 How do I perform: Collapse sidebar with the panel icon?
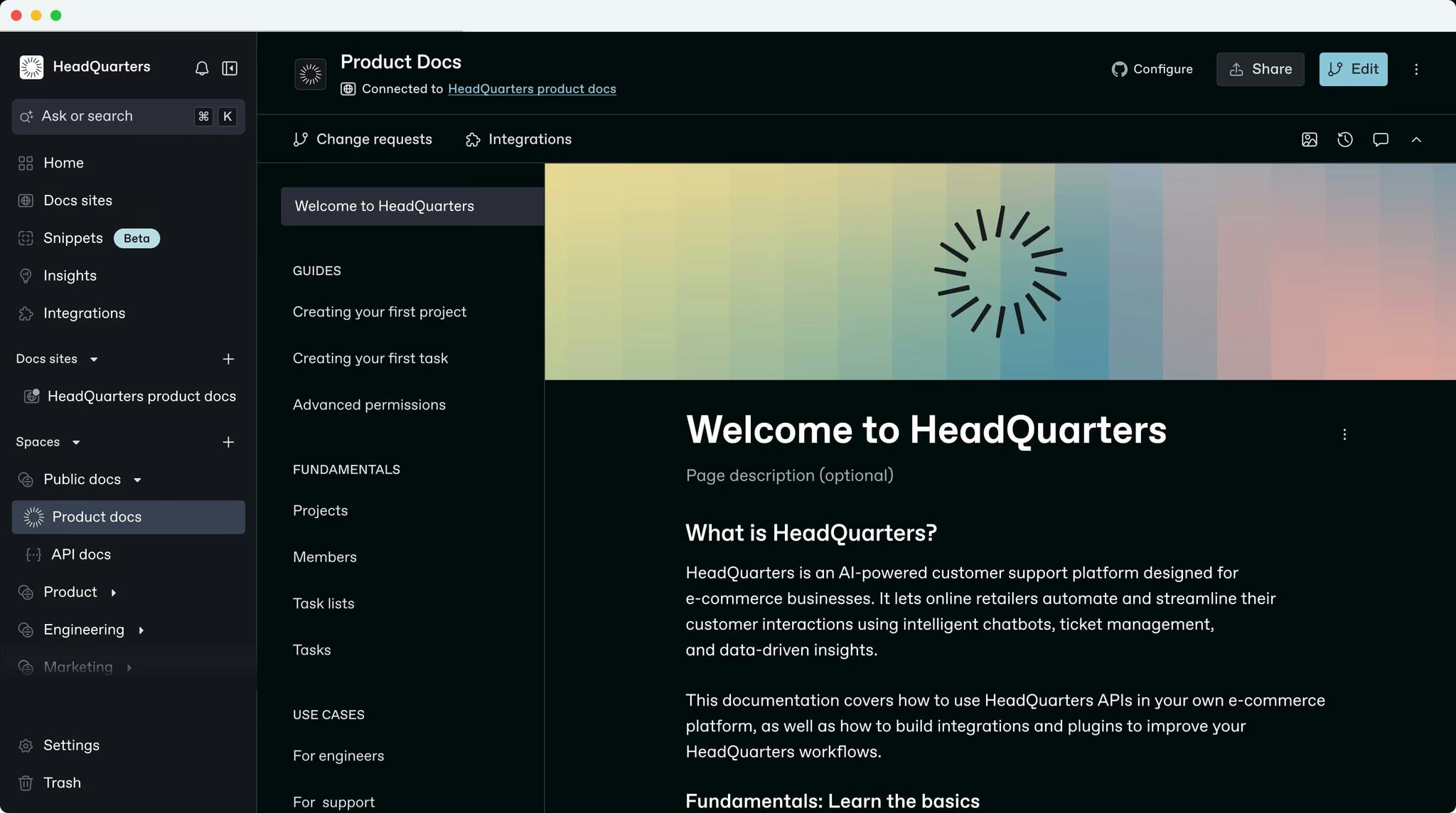pyautogui.click(x=230, y=68)
